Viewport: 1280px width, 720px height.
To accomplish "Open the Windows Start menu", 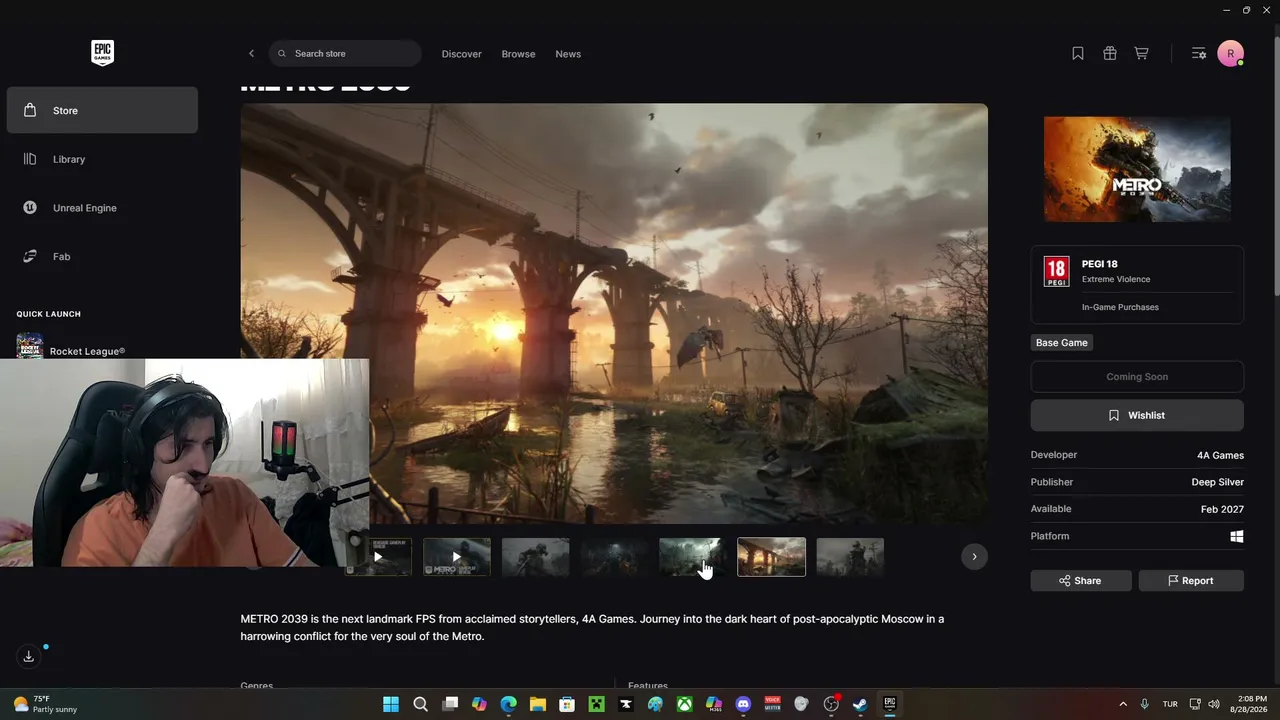I will pos(391,704).
